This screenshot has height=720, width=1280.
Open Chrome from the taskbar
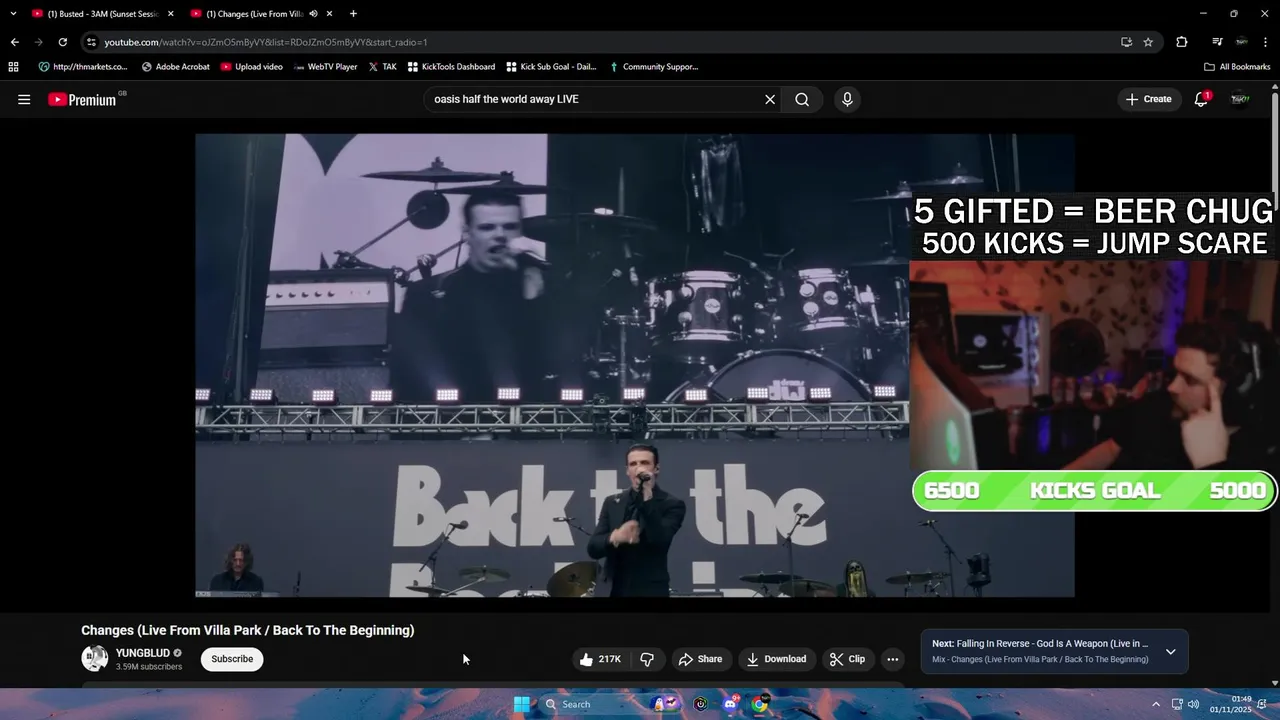pos(760,704)
